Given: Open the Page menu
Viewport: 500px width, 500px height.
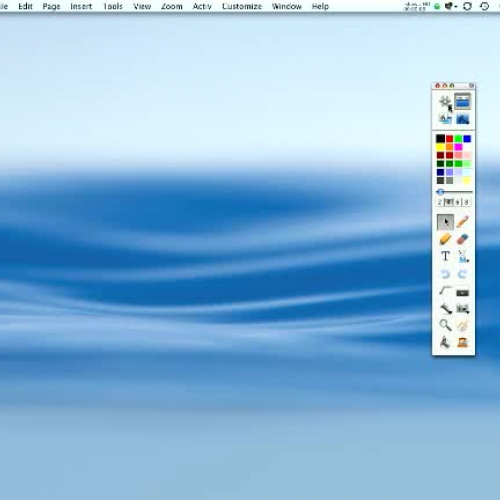Looking at the screenshot, I should pos(52,6).
